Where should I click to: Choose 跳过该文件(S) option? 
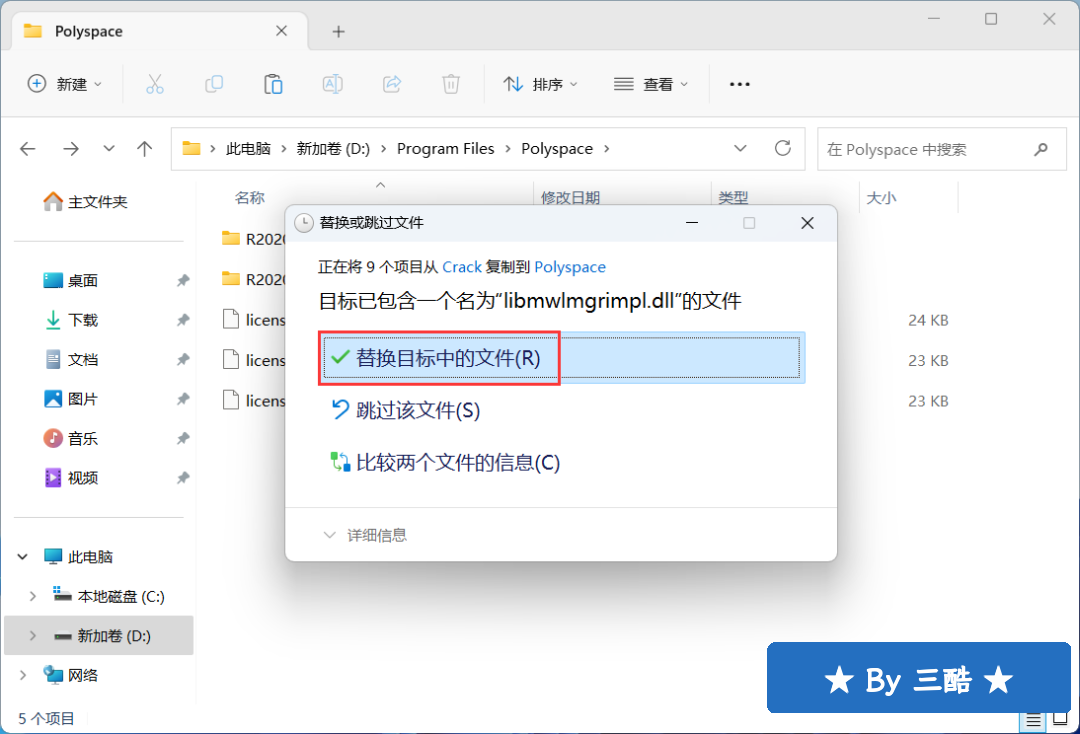pos(406,410)
